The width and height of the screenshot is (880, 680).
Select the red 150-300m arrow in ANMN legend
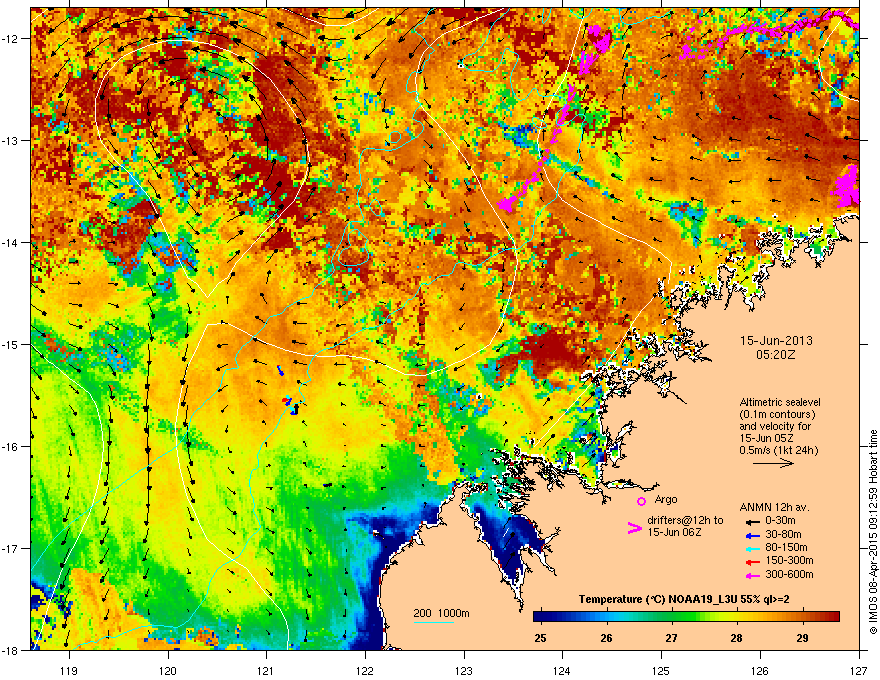click(x=752, y=561)
